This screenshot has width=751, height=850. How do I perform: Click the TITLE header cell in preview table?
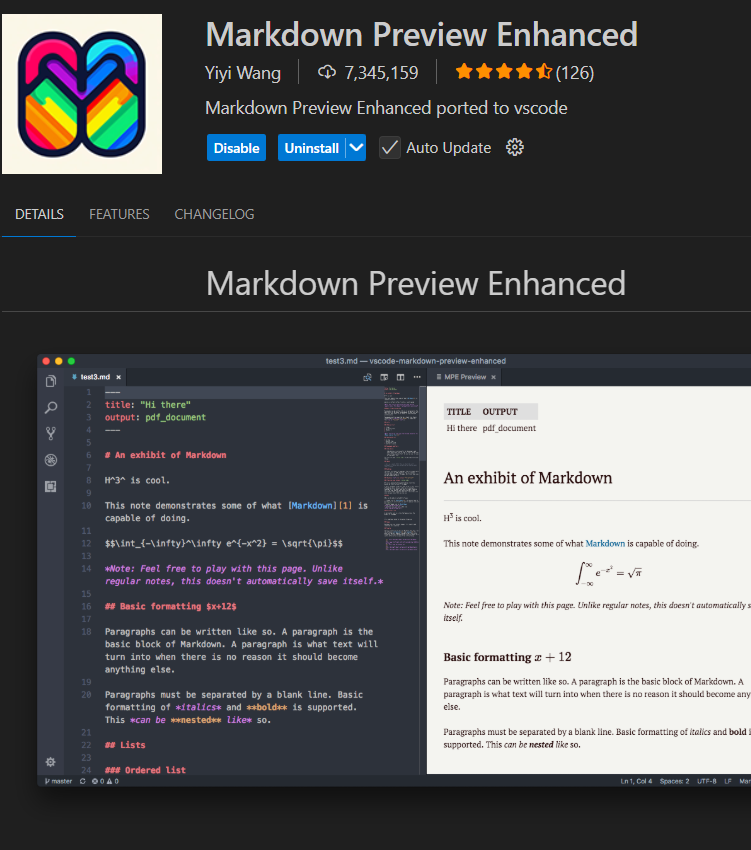[459, 411]
